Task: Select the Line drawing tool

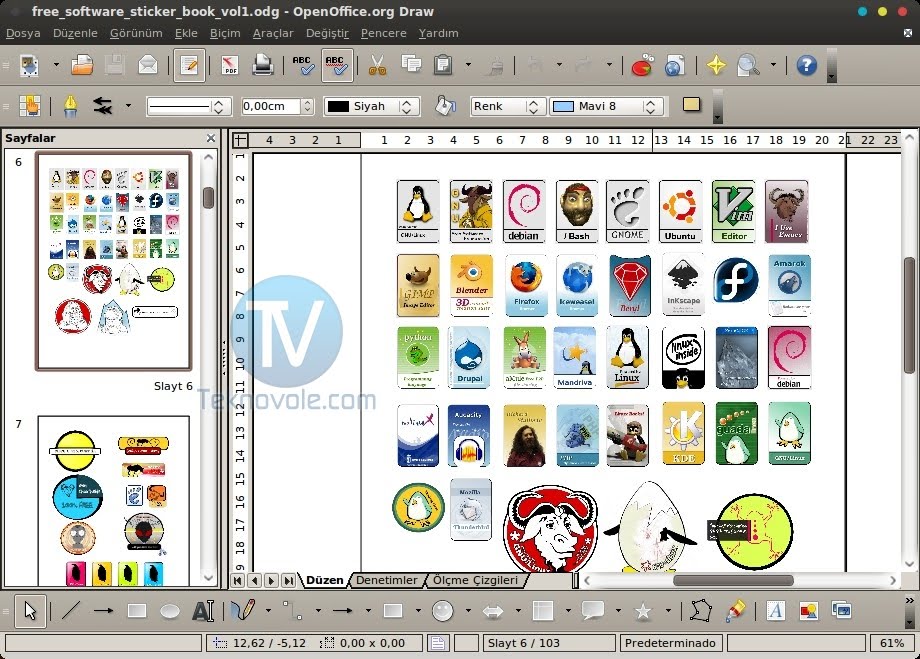Action: (x=70, y=611)
